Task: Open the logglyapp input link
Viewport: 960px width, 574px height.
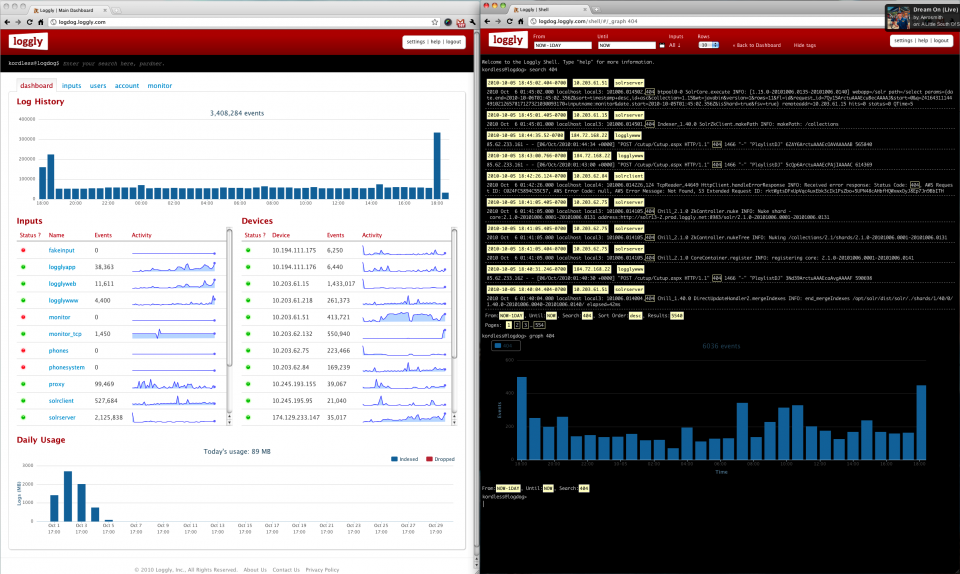Action: [x=62, y=267]
